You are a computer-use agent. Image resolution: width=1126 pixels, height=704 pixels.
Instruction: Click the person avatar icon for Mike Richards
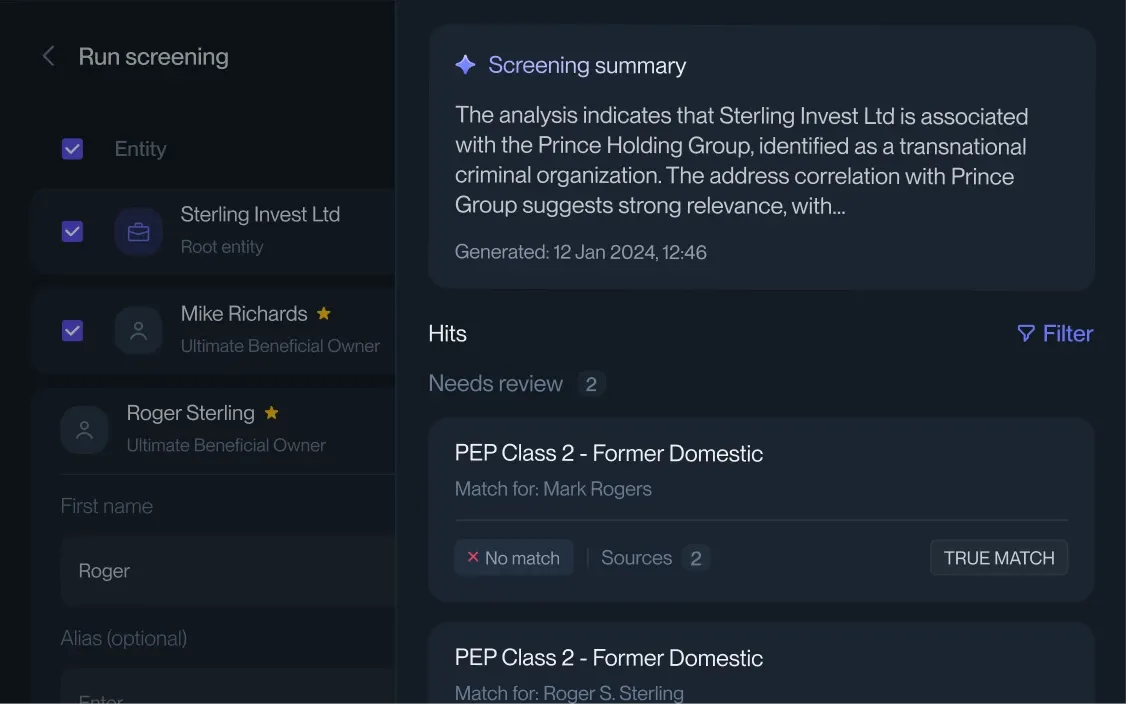click(x=138, y=331)
